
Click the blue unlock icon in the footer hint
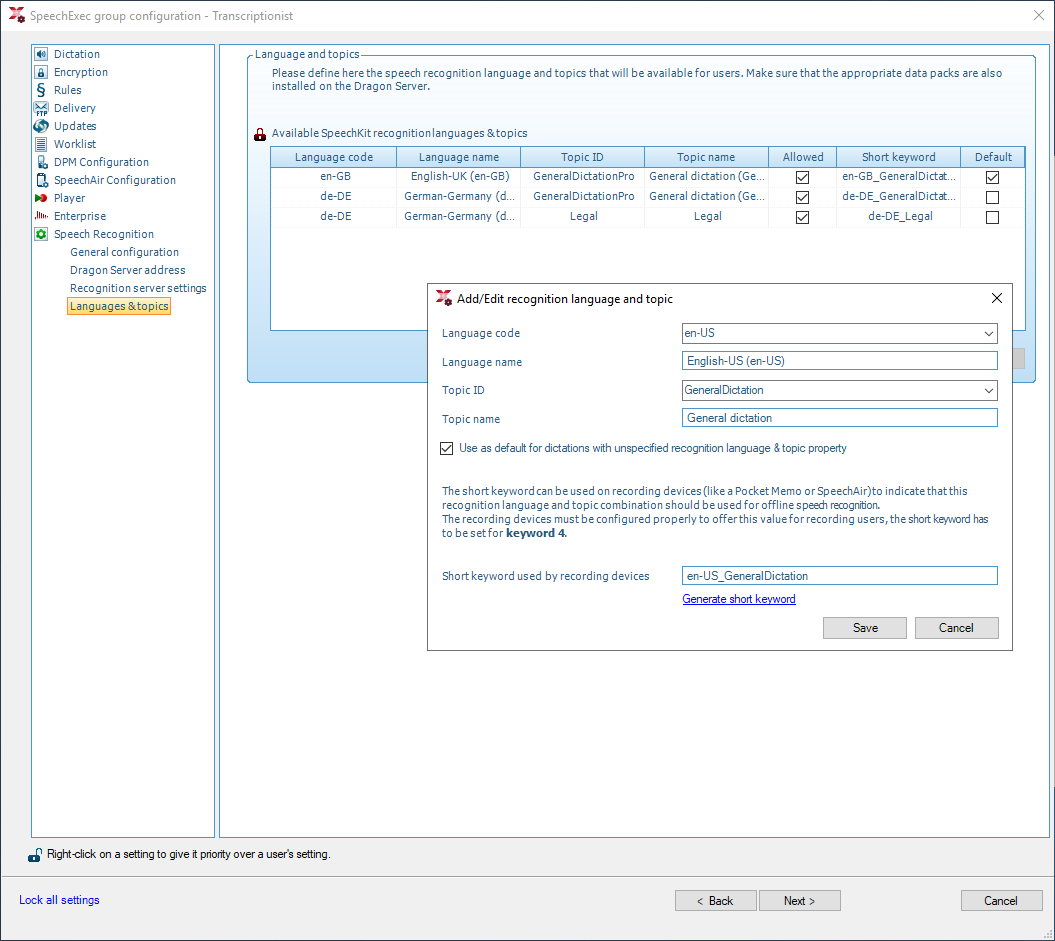tap(35, 854)
